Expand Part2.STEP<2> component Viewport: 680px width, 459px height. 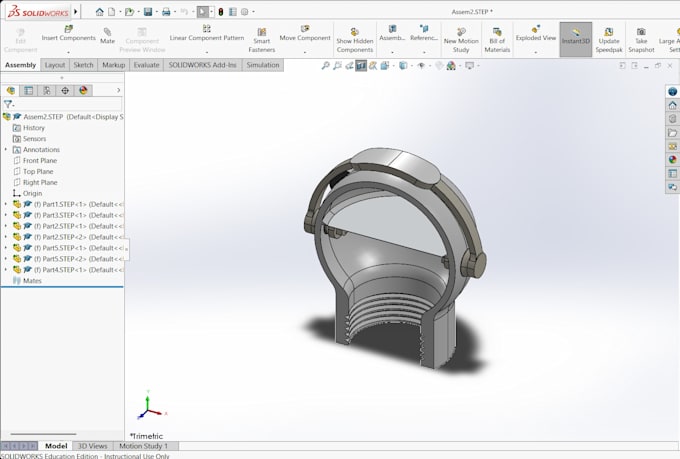(6, 237)
